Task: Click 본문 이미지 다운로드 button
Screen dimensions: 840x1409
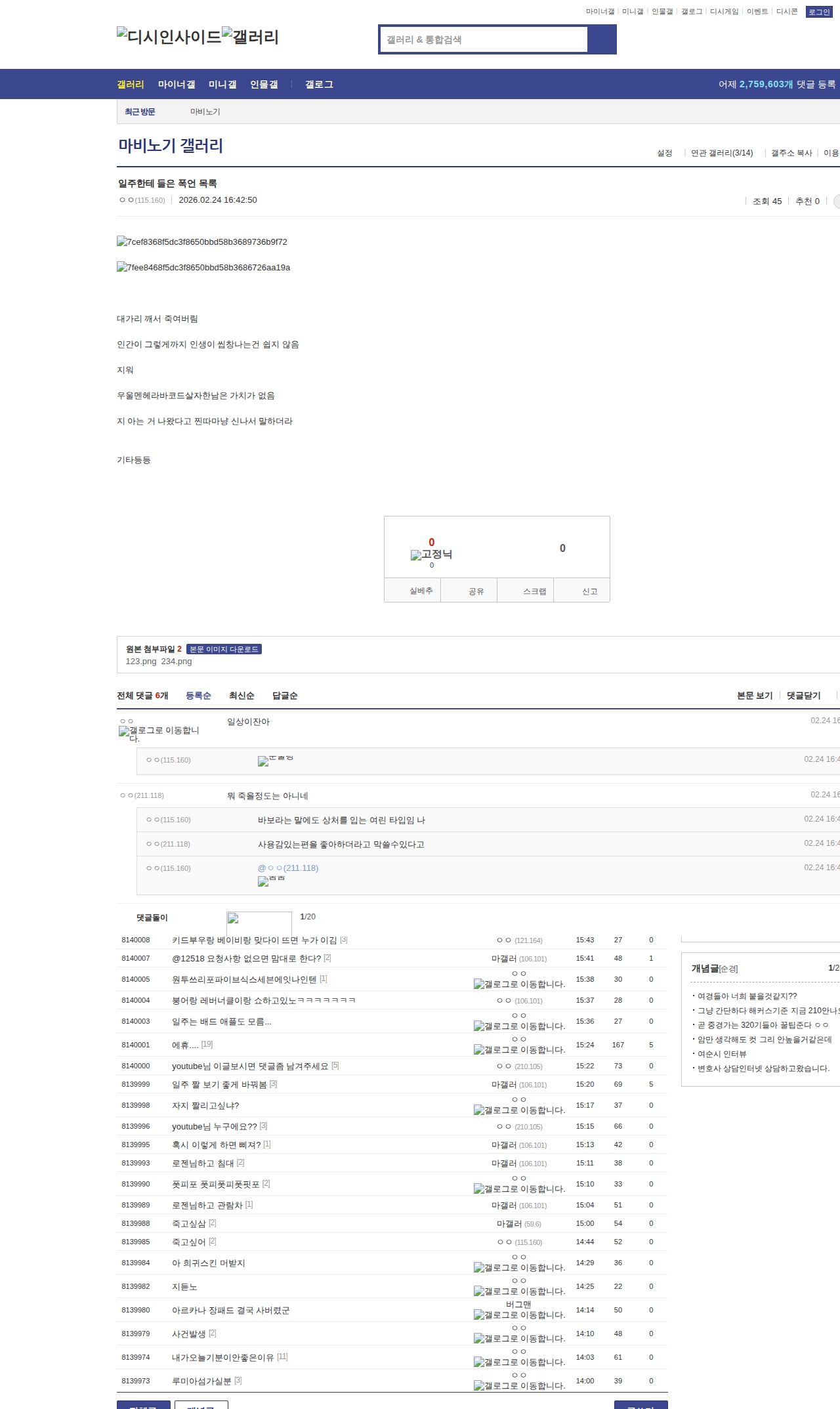Action: pos(224,649)
